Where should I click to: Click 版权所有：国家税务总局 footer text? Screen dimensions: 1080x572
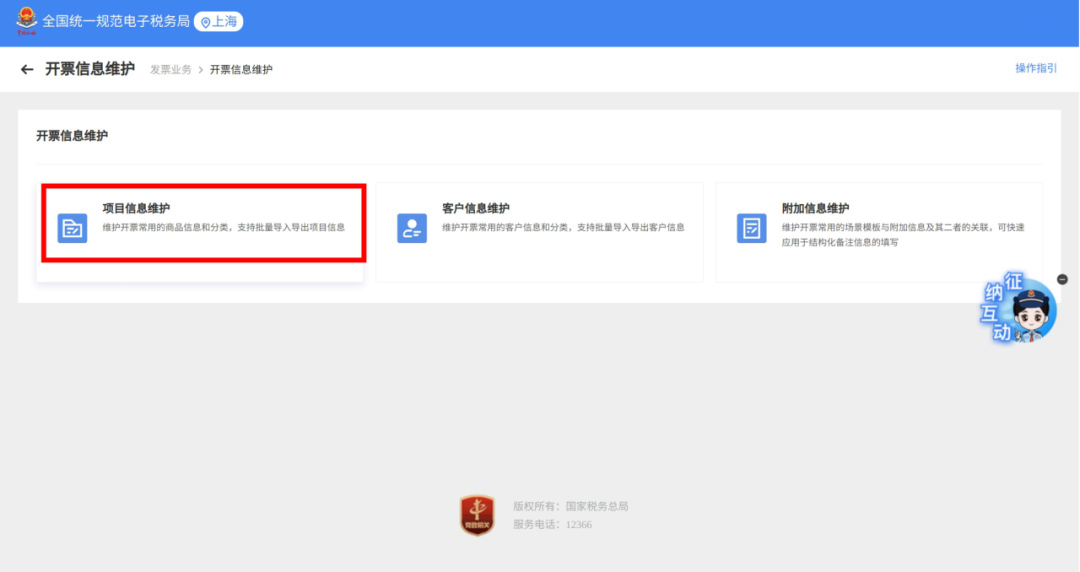570,507
